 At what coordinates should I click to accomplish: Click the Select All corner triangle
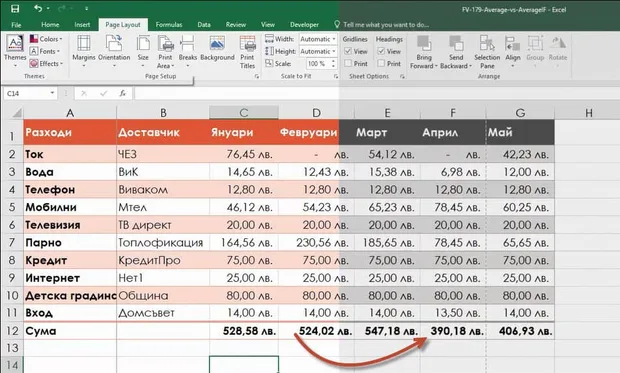[16, 113]
